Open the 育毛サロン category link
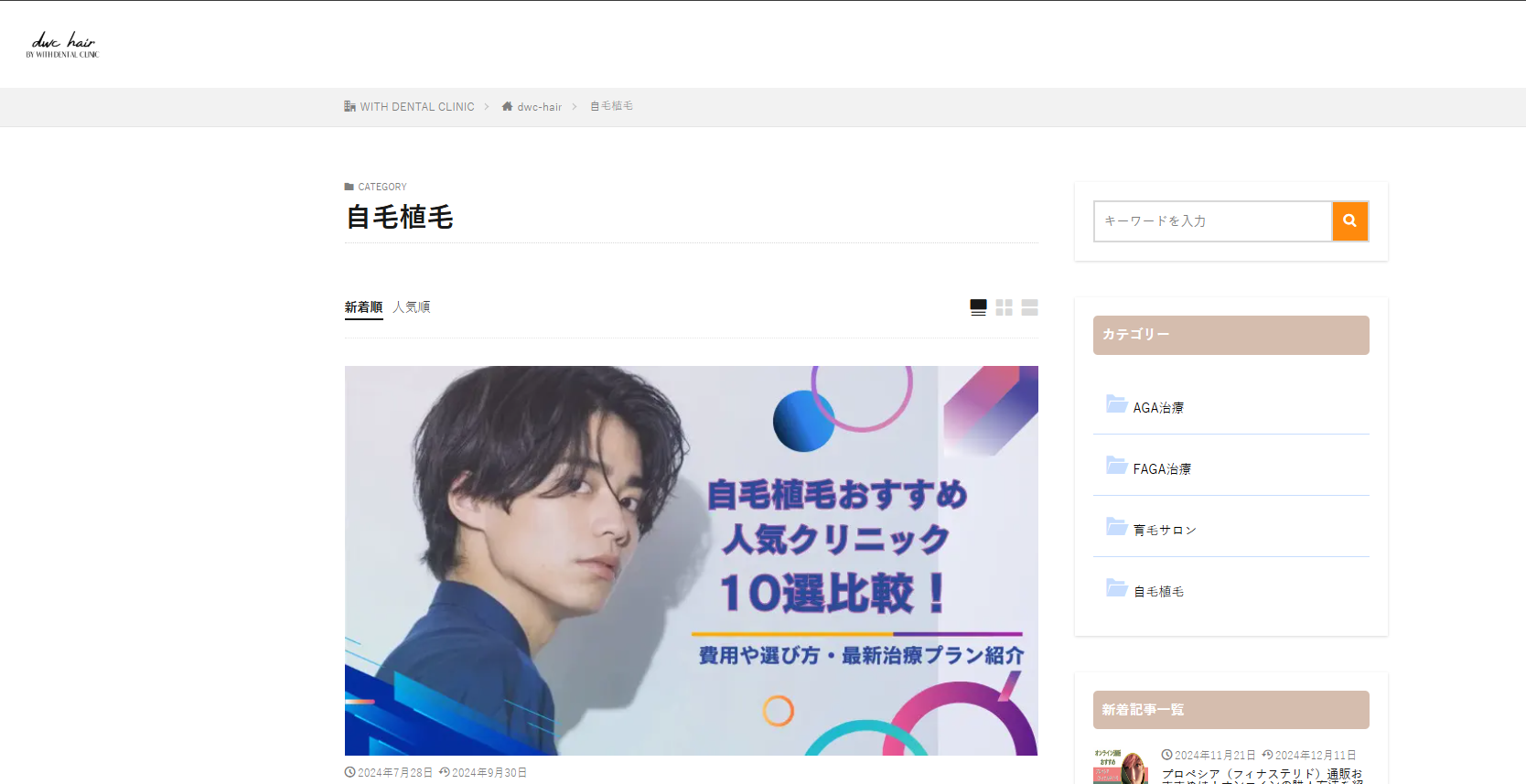The height and width of the screenshot is (784, 1526). coord(1165,531)
